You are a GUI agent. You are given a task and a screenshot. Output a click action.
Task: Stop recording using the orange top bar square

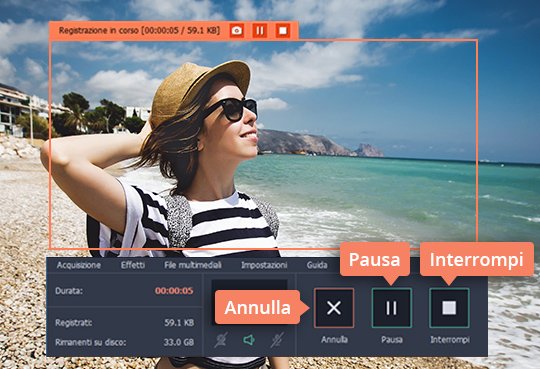(x=283, y=31)
